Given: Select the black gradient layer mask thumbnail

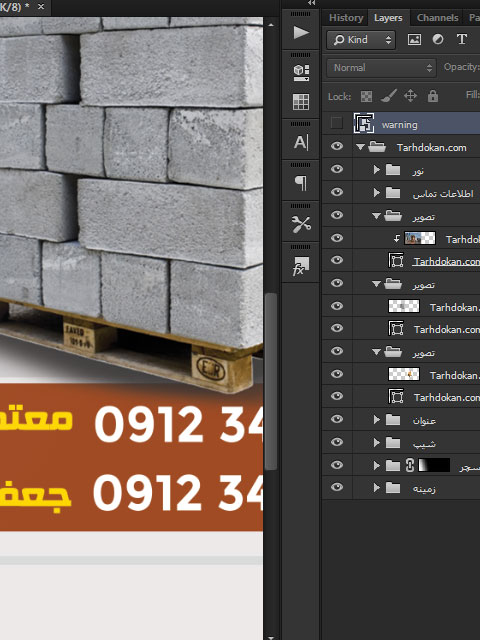Looking at the screenshot, I should [434, 465].
